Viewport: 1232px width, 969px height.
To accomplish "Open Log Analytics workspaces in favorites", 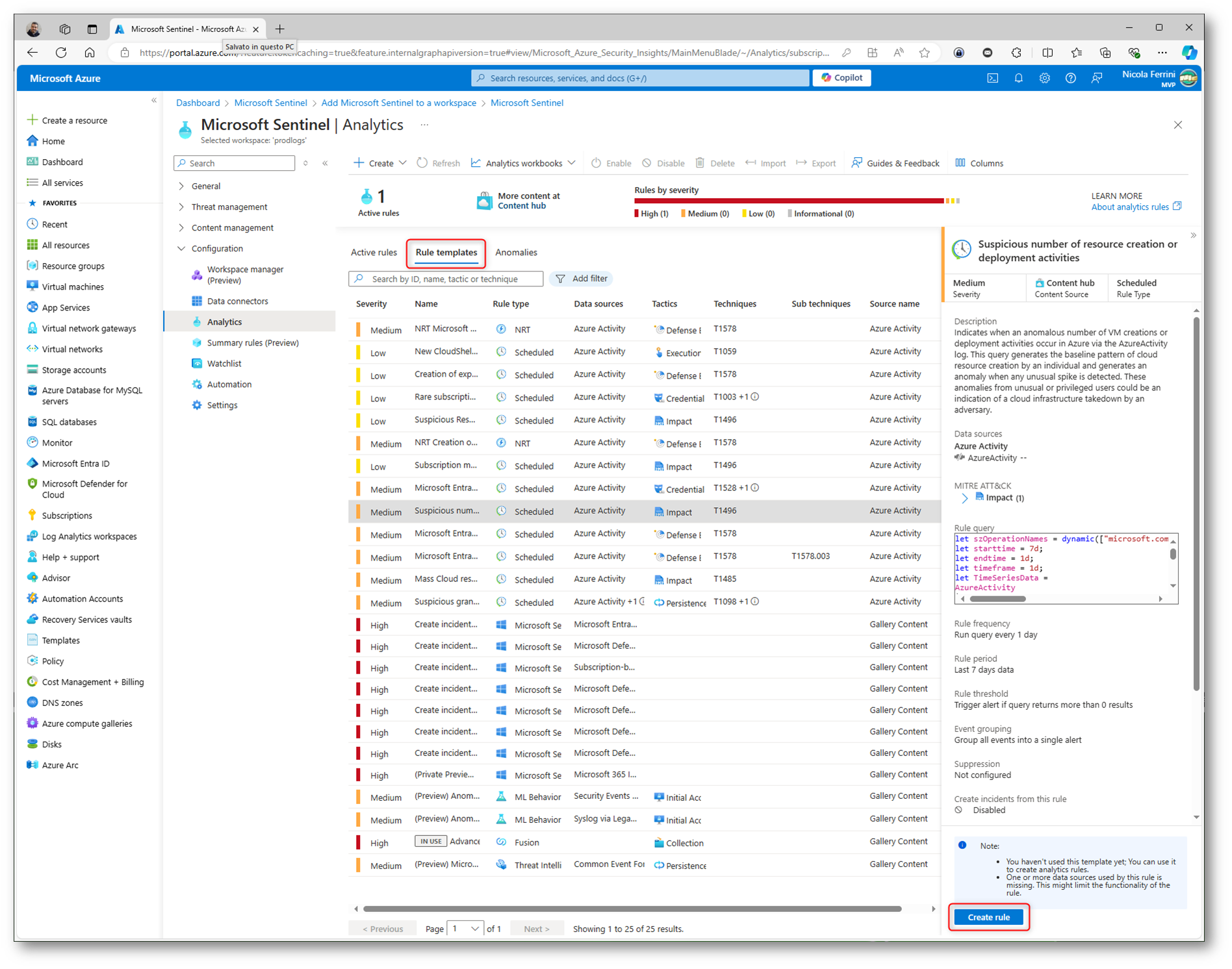I will click(89, 536).
